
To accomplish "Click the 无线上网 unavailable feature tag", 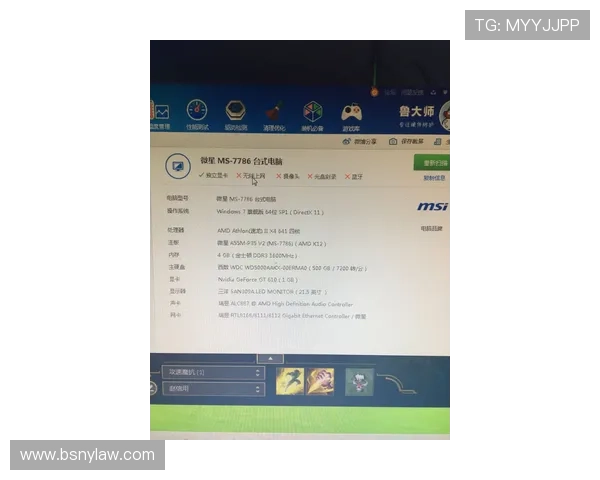I will point(251,176).
